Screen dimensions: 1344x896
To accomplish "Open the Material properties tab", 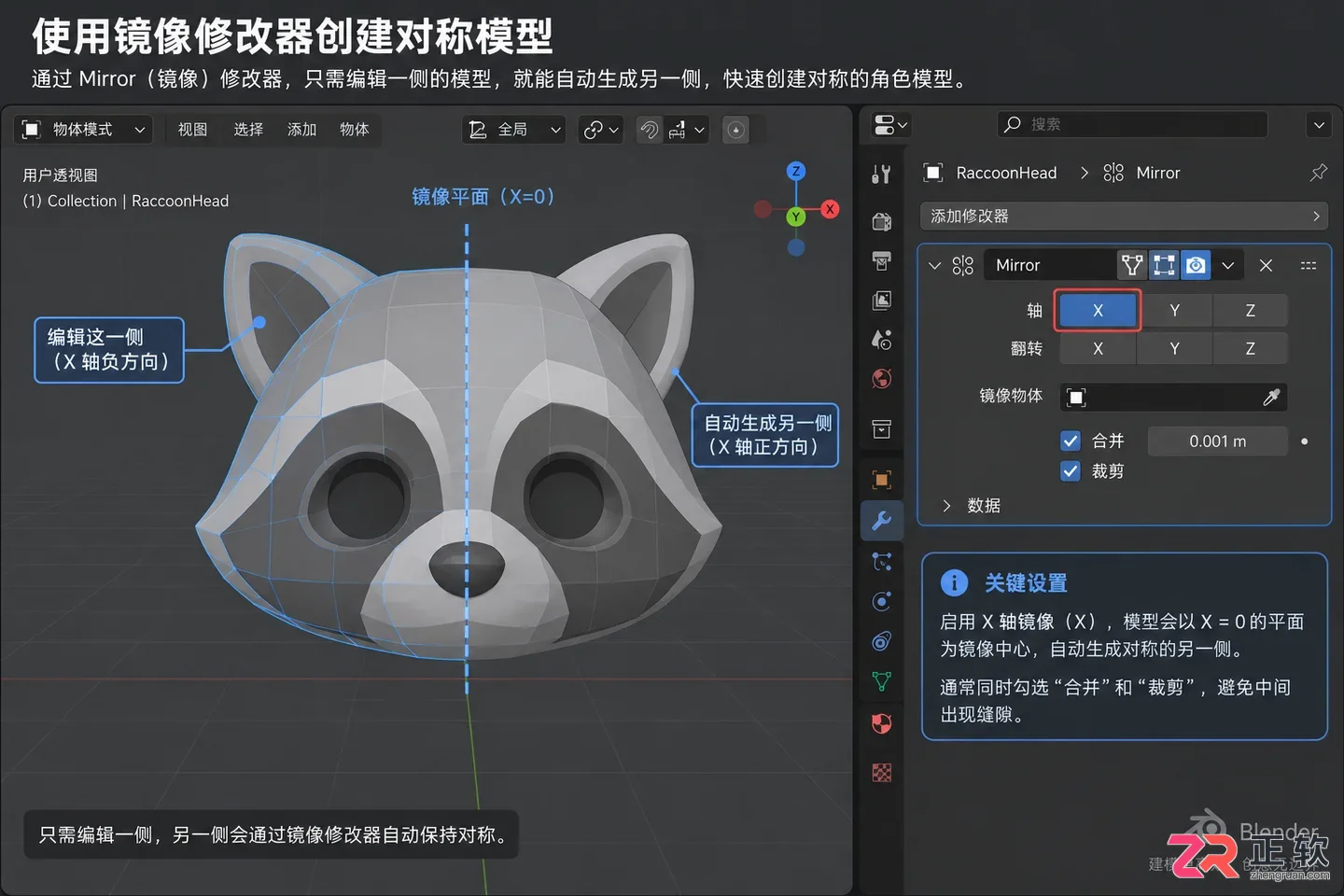I will pyautogui.click(x=881, y=723).
